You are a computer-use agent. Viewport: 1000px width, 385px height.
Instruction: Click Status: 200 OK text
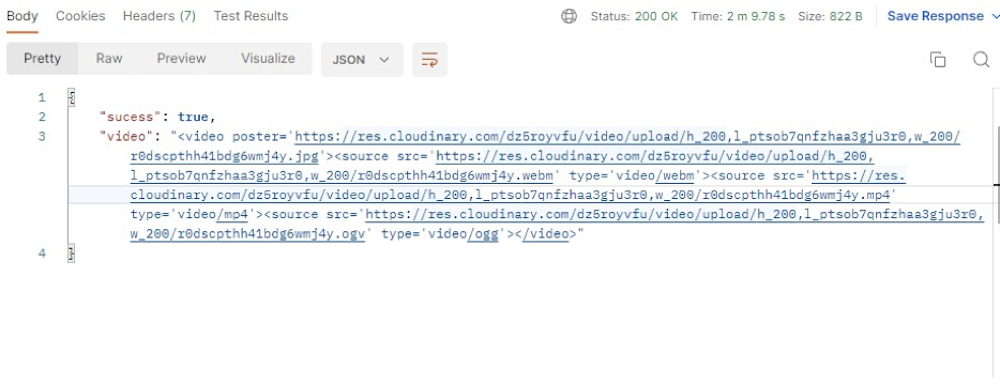[x=635, y=17]
